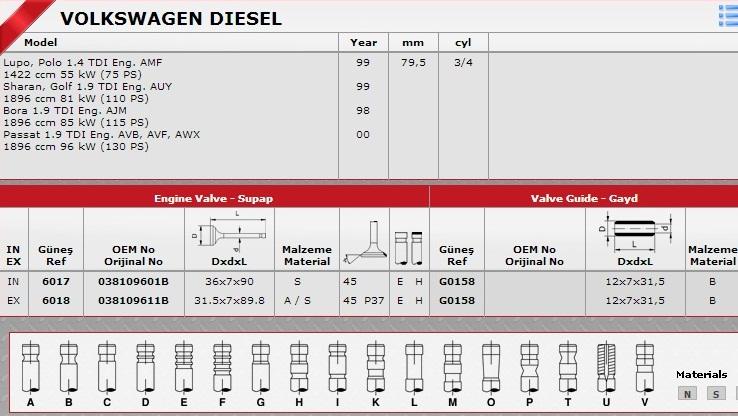
Task: Choose valve groove type I icon
Action: click(x=337, y=368)
